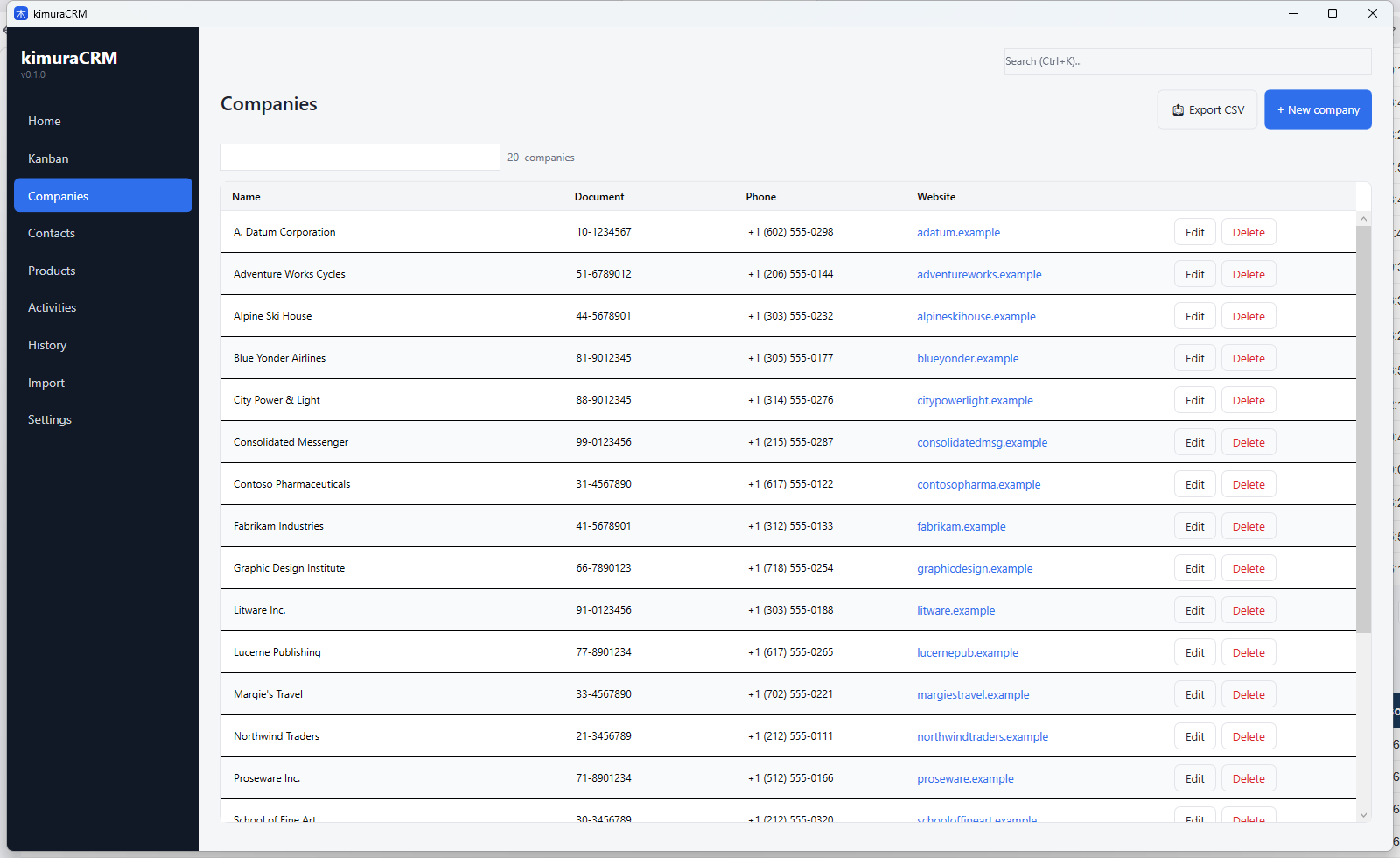Open the Home section in the sidebar

pyautogui.click(x=44, y=121)
